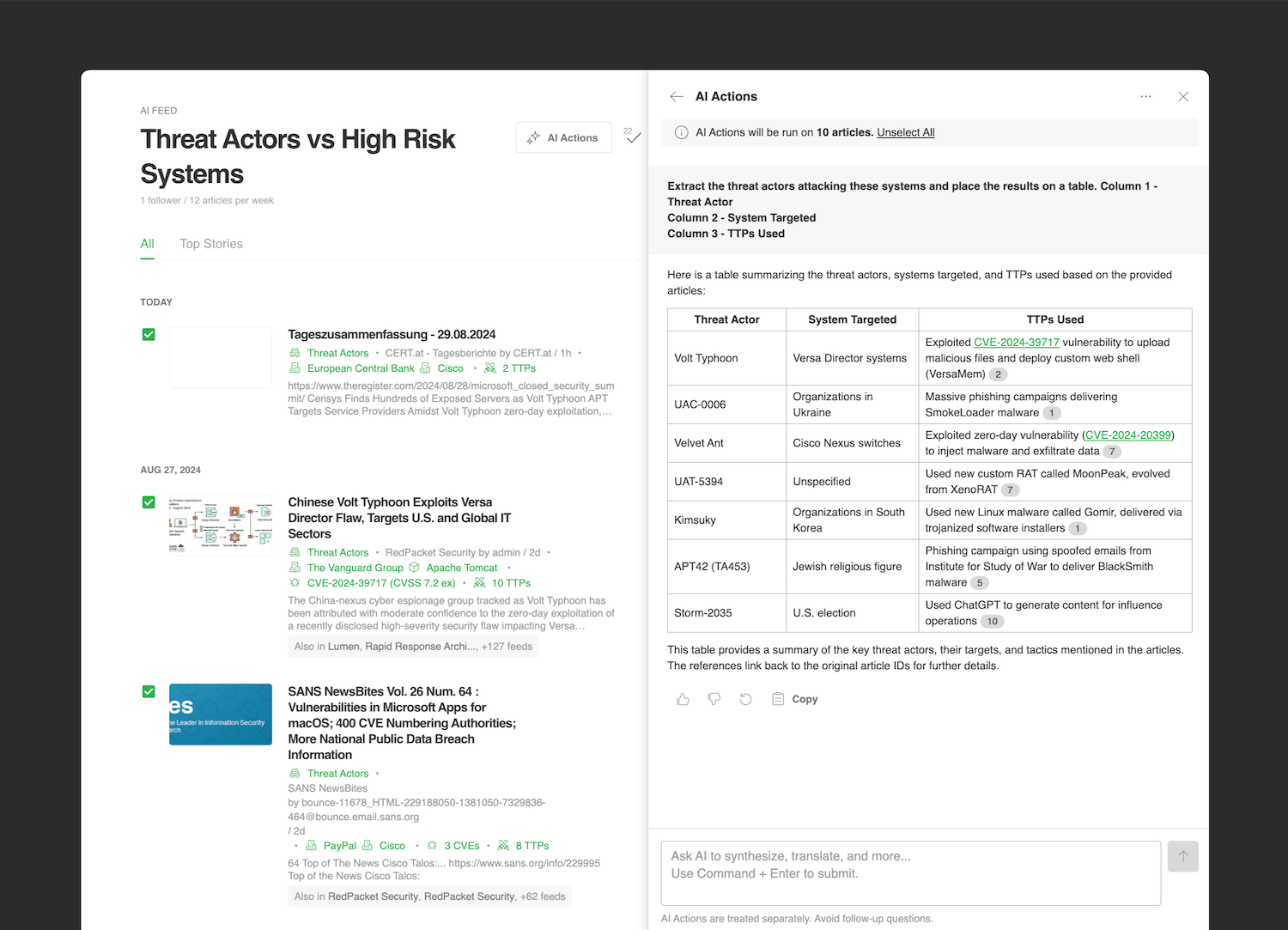The width and height of the screenshot is (1288, 930).
Task: Click the Threat Actor column header
Action: [x=726, y=319]
